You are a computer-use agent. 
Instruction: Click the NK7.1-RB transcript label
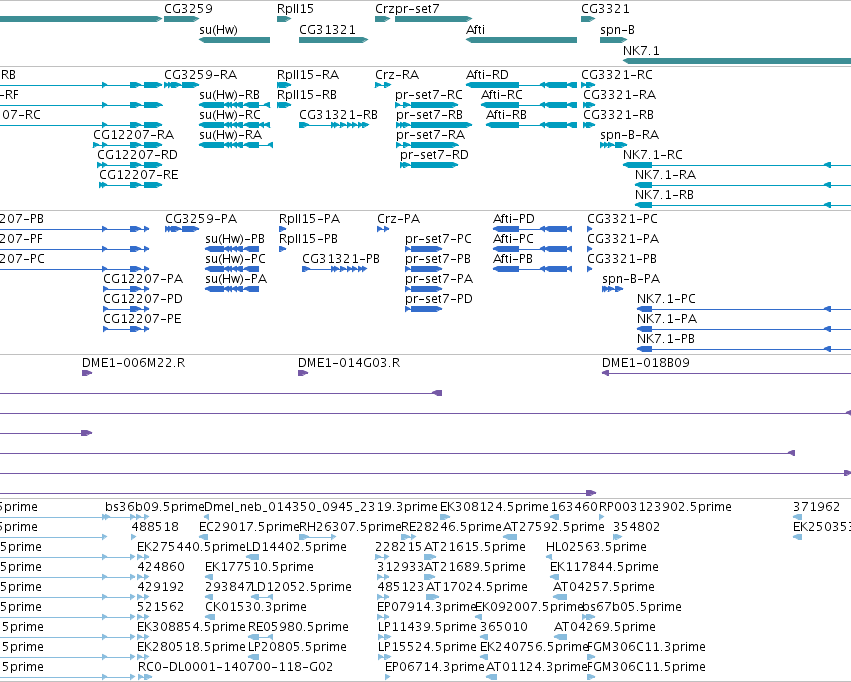[664, 195]
